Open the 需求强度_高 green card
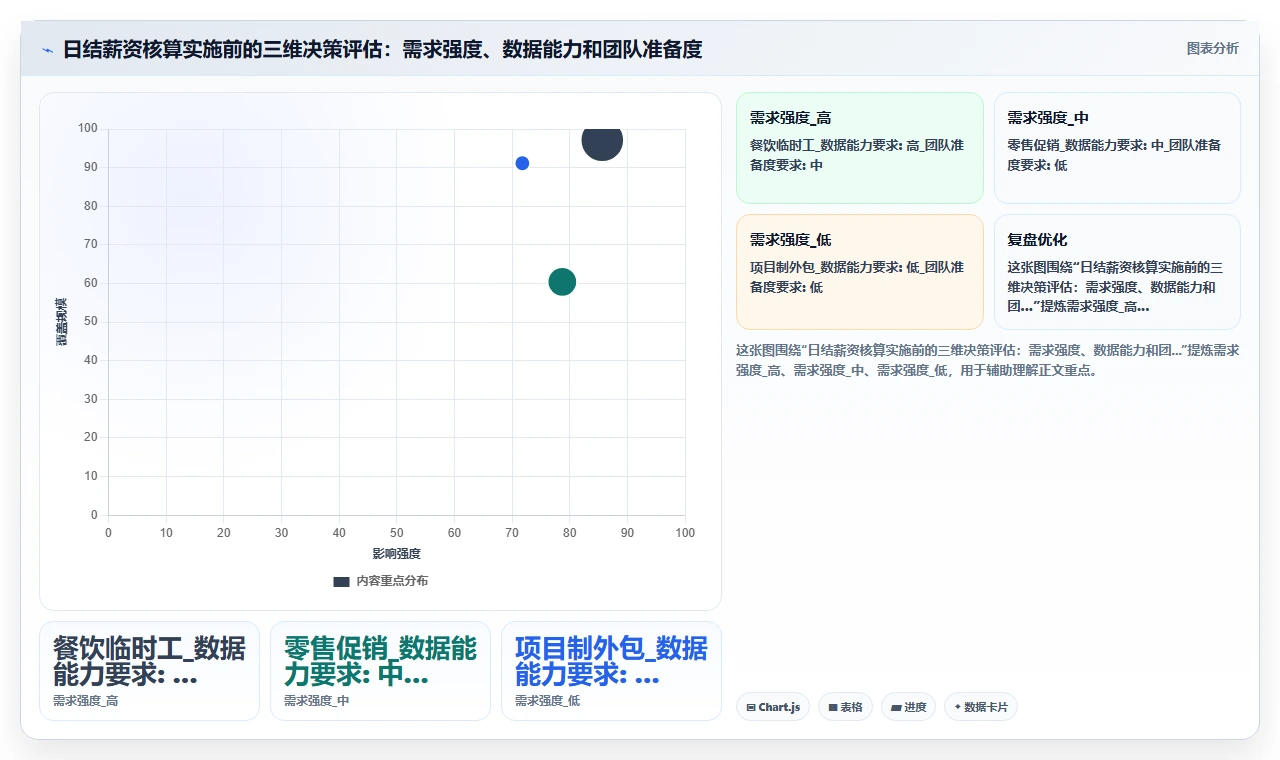The height and width of the screenshot is (760, 1280). point(860,148)
